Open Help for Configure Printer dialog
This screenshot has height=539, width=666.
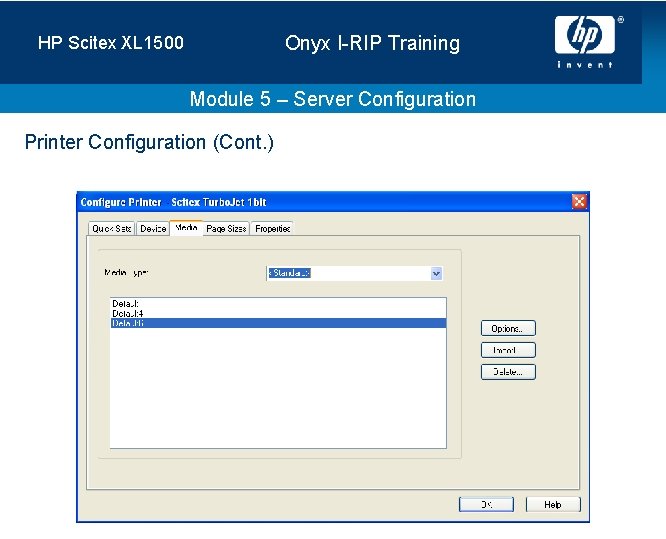[x=553, y=505]
